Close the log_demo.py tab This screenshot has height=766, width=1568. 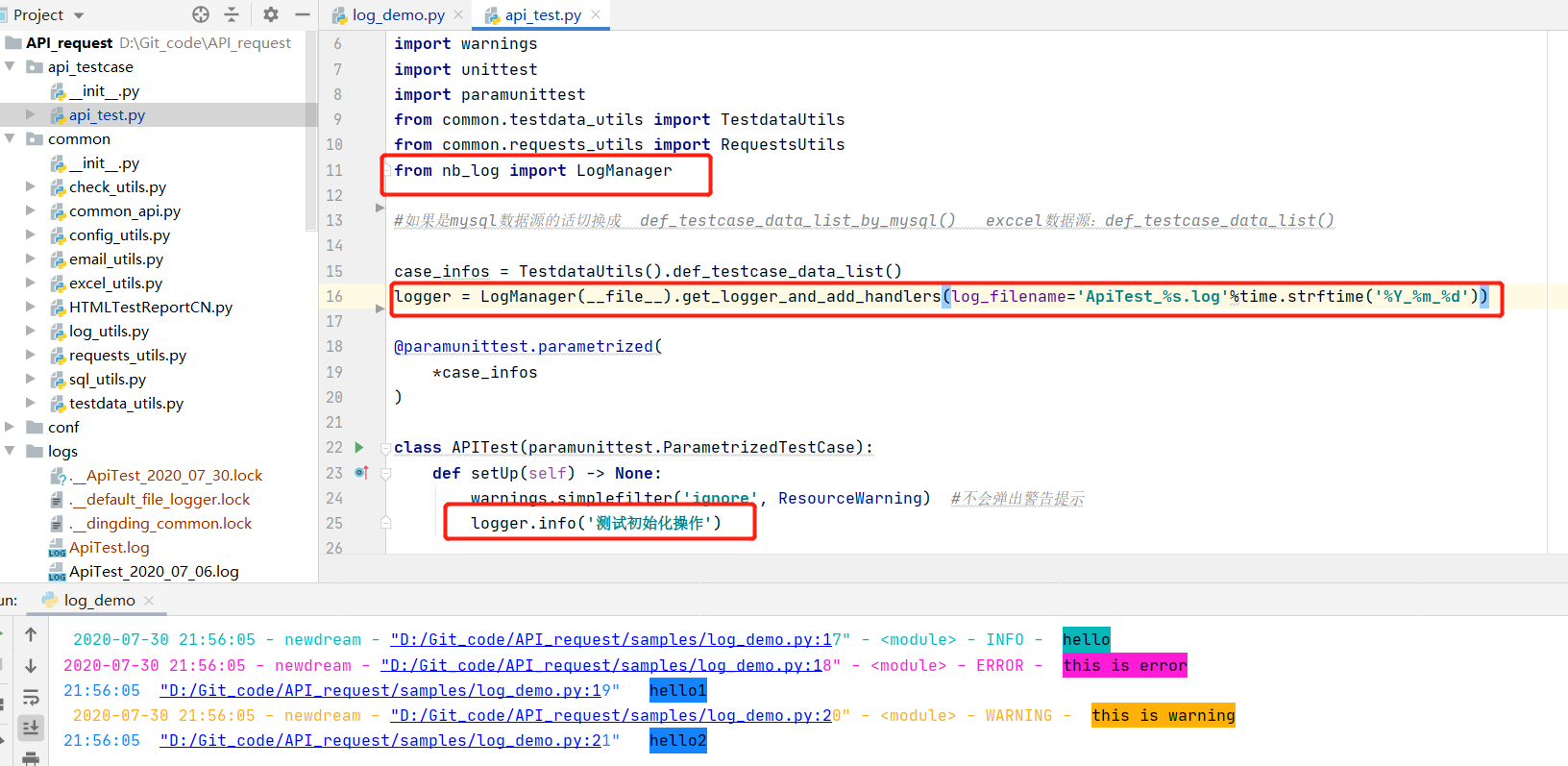(458, 14)
